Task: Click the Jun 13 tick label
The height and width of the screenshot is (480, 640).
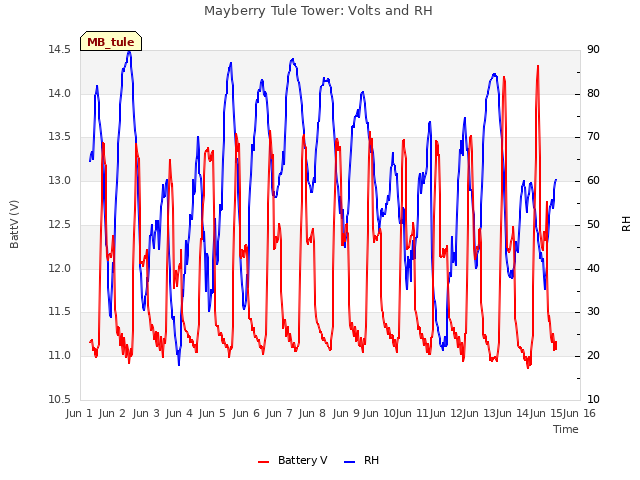Action: coord(479,413)
